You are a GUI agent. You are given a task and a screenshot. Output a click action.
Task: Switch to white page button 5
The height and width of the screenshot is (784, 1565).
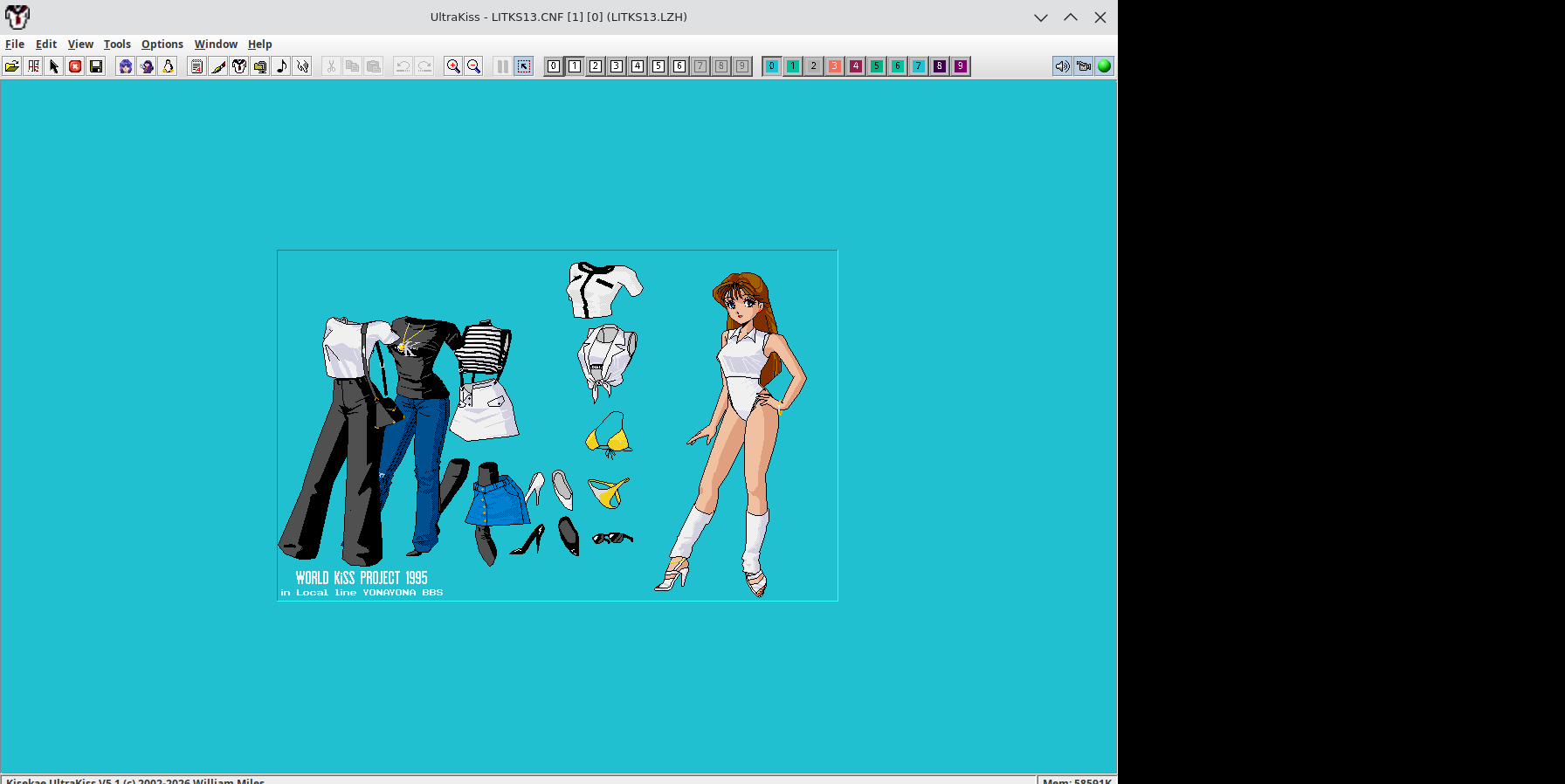658,66
